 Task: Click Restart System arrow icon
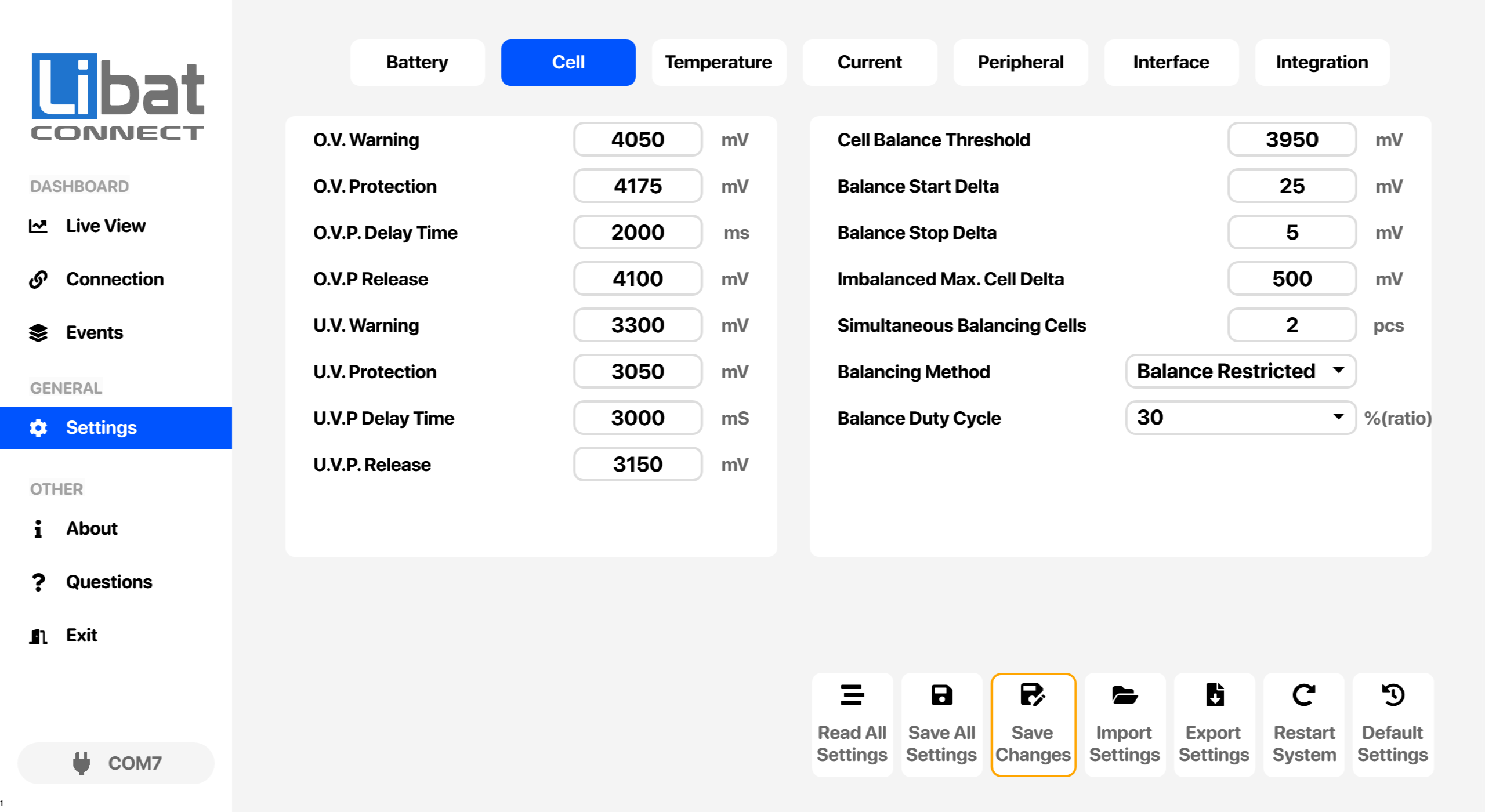(1304, 695)
